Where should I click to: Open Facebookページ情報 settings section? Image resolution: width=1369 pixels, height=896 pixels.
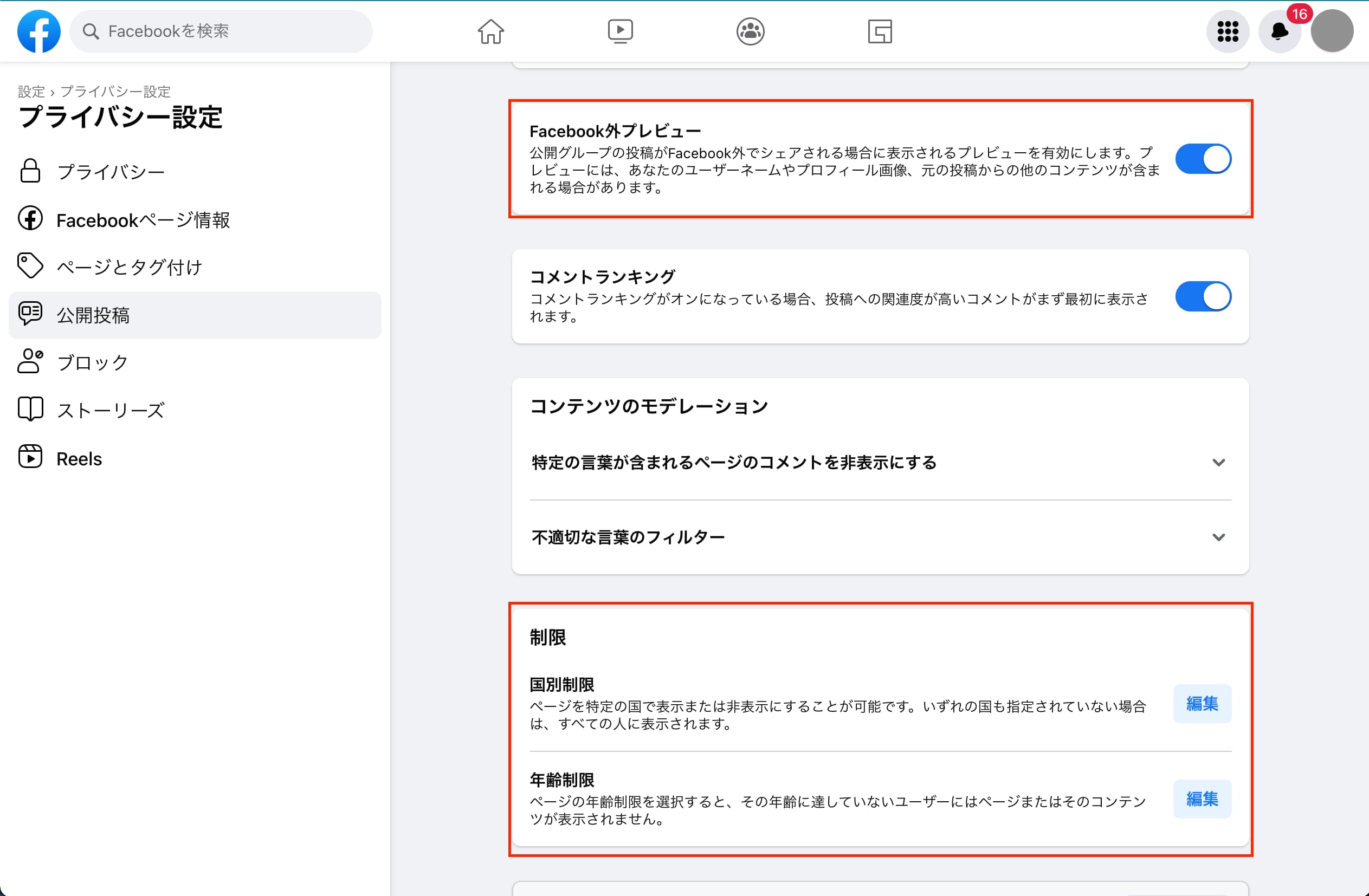(x=195, y=219)
